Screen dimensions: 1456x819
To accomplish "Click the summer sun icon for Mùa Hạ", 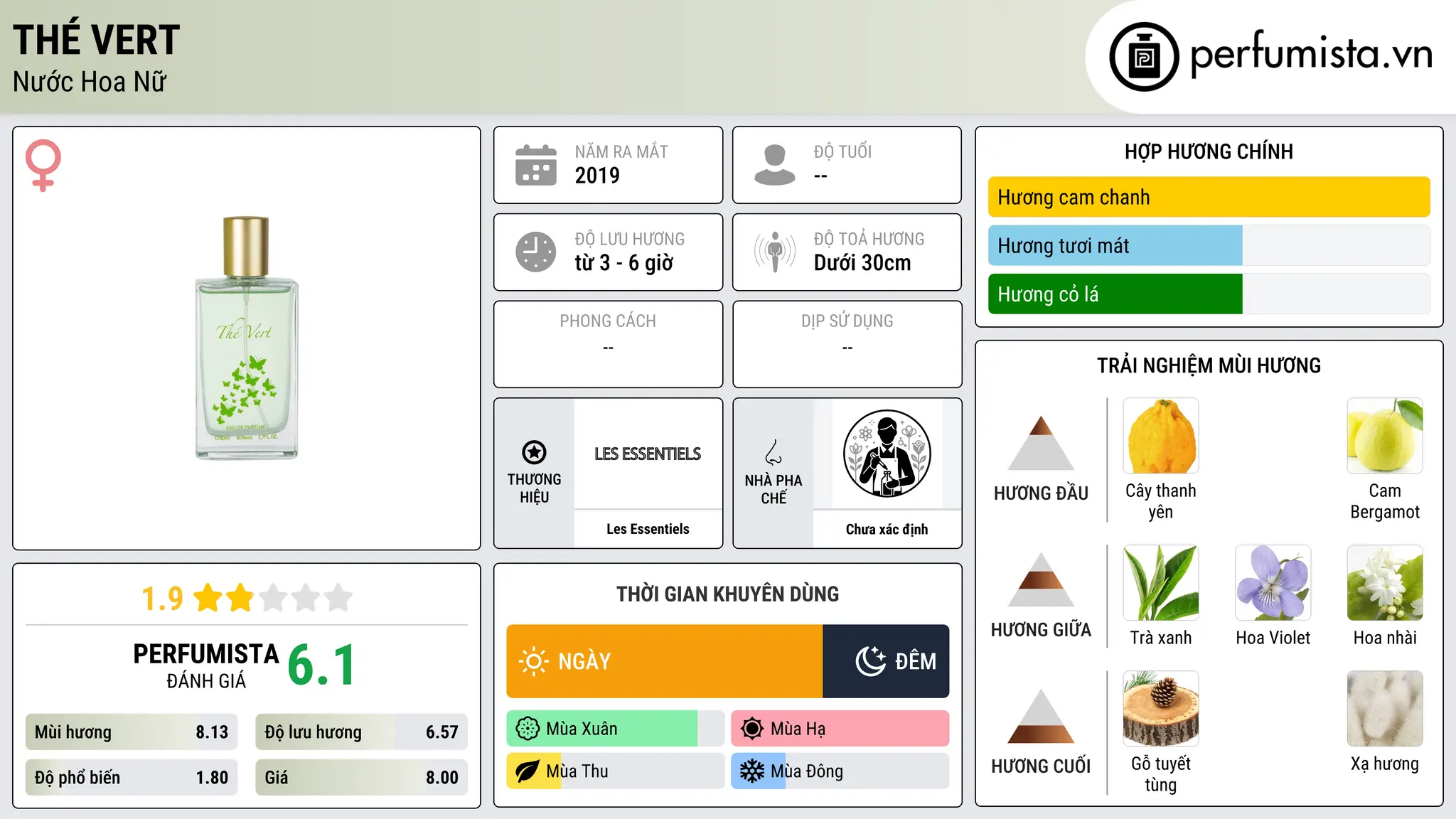I will click(752, 729).
